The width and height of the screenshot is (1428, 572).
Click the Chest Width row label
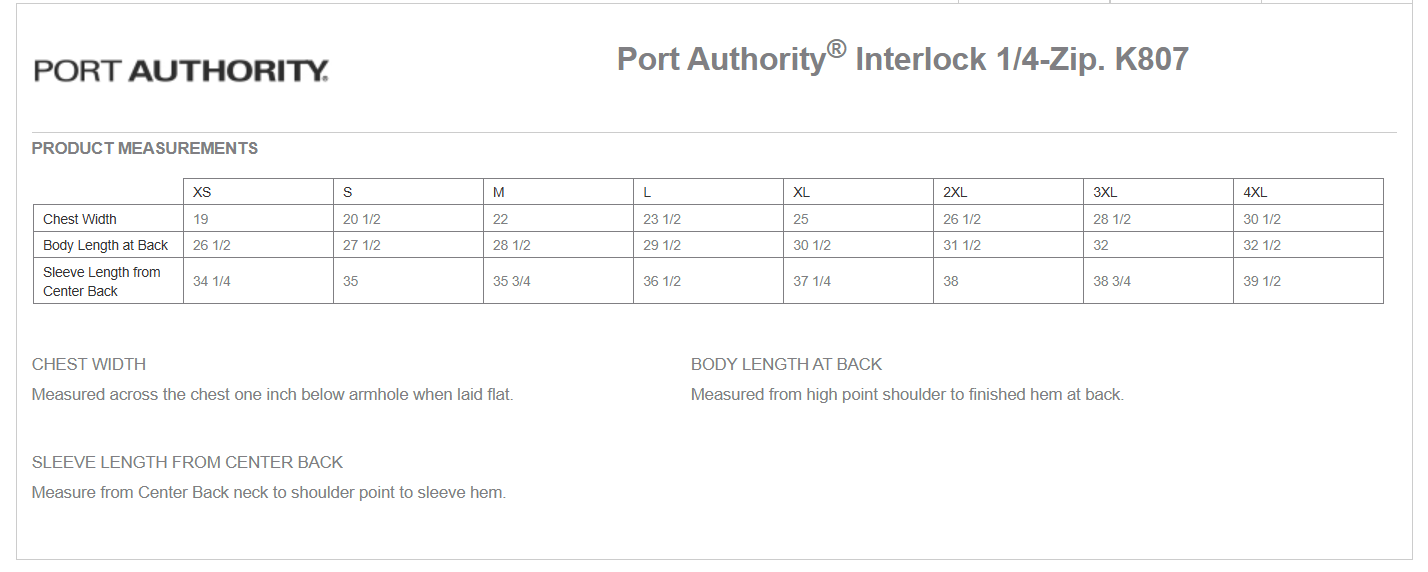point(80,219)
